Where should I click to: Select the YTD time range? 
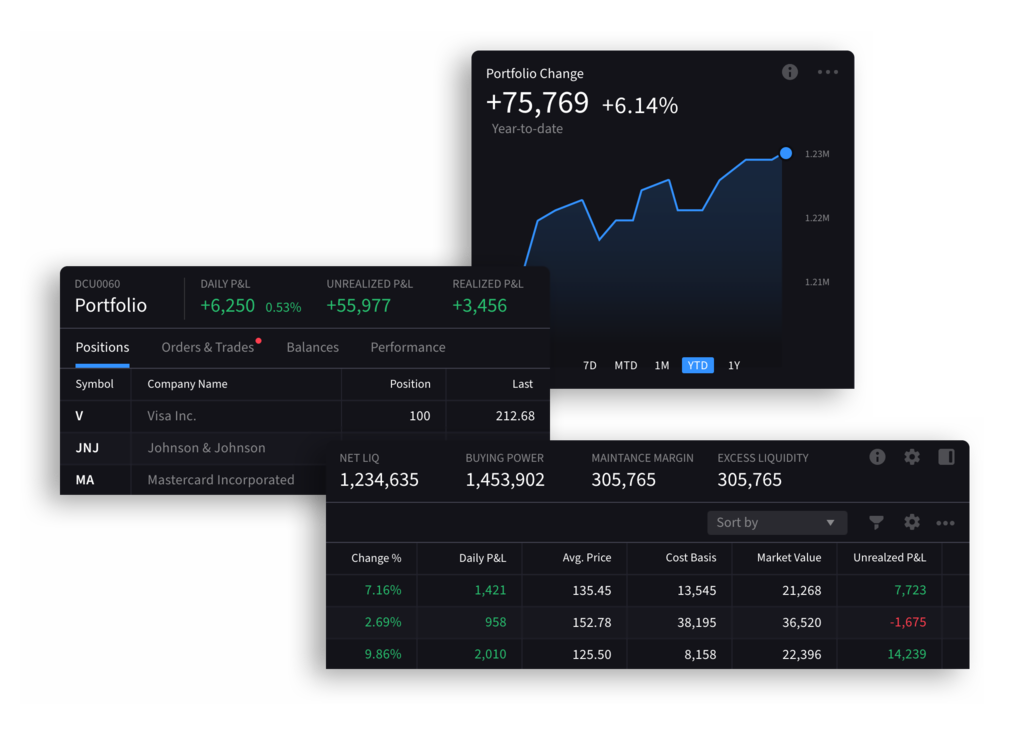point(697,365)
